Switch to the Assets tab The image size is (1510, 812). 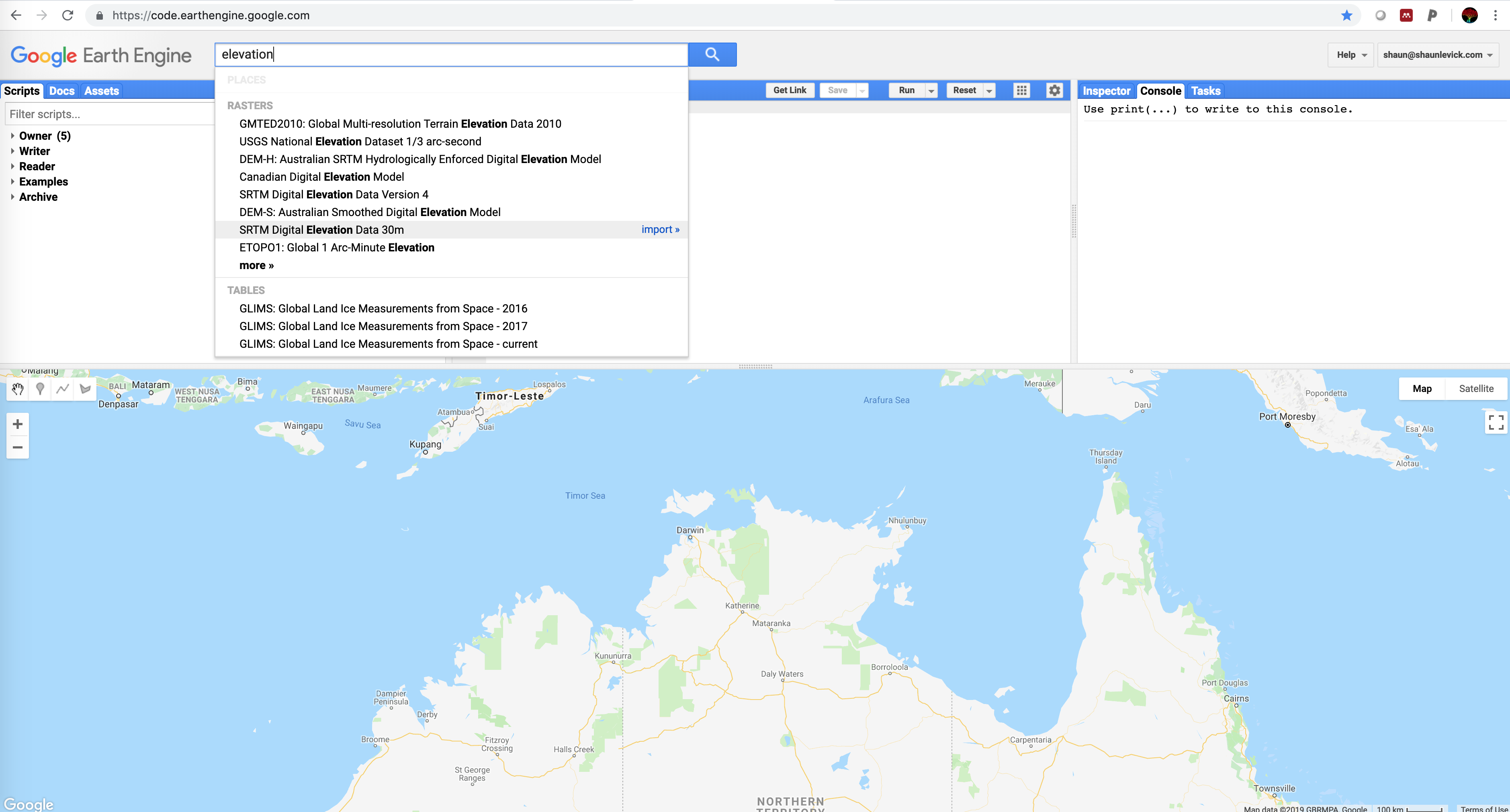point(101,91)
